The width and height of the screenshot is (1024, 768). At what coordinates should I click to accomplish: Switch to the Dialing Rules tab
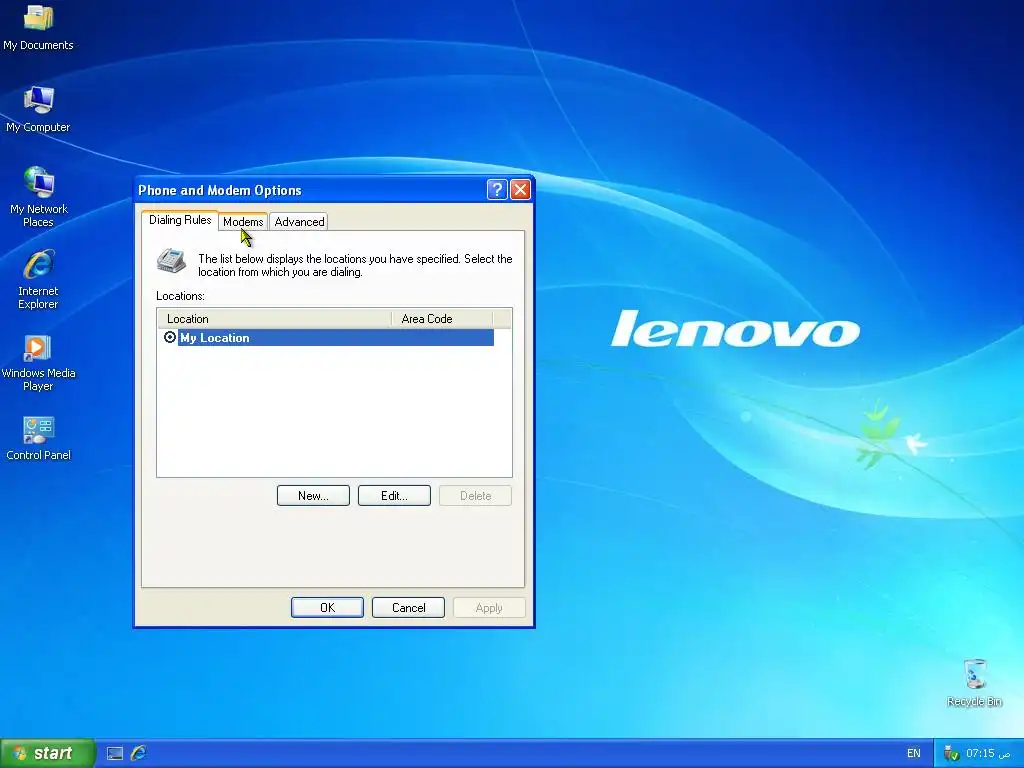[x=180, y=220]
